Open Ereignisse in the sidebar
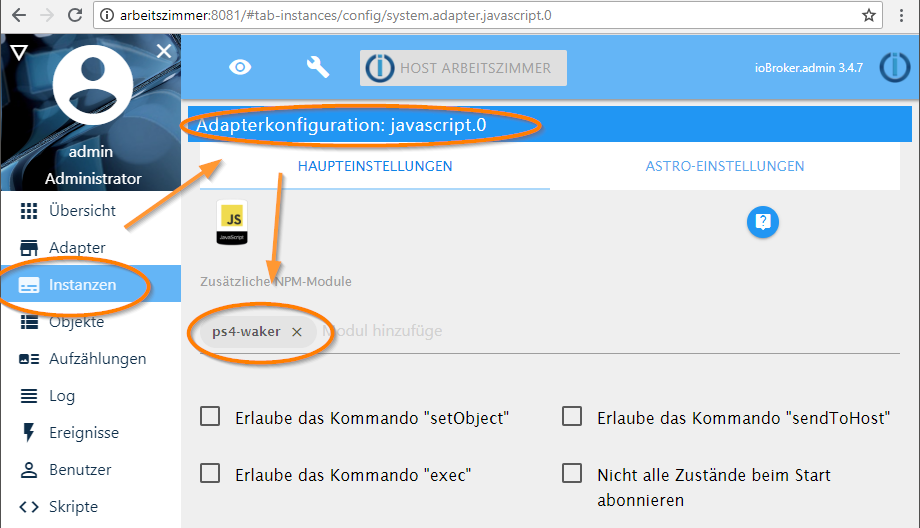Screen dimensions: 920x528 click(91, 432)
